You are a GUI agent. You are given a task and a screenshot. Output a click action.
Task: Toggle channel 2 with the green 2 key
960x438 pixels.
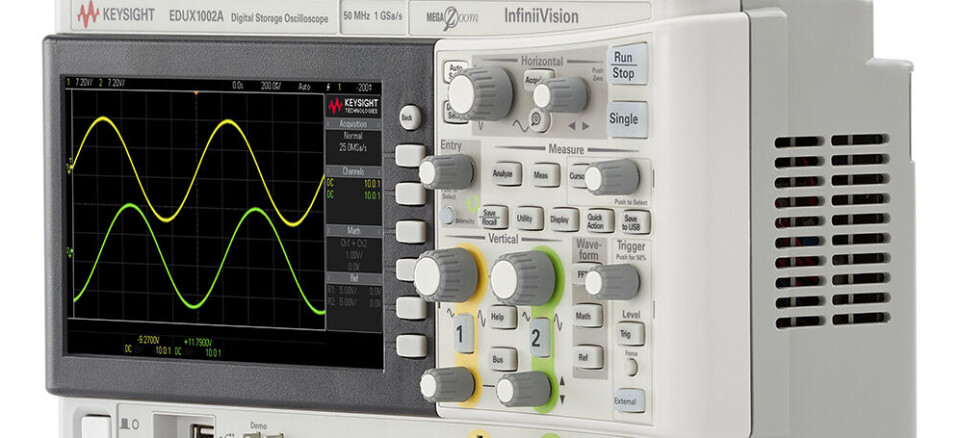(539, 336)
